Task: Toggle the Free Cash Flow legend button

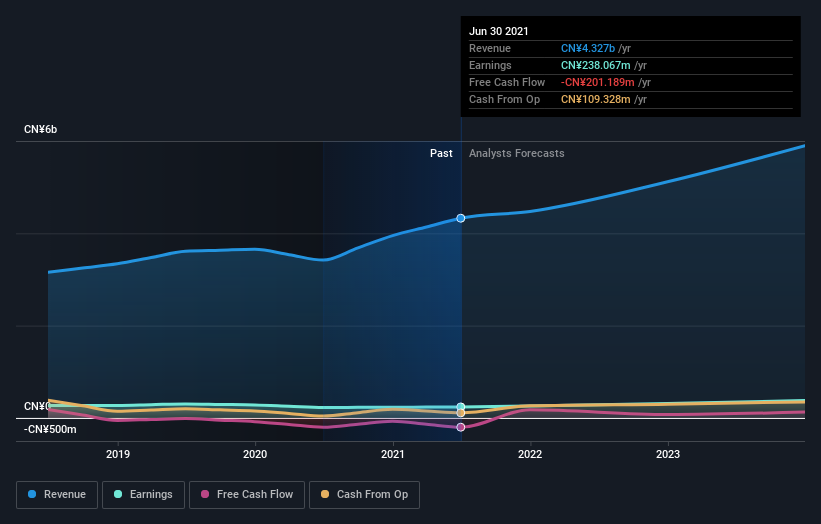Action: [x=247, y=495]
